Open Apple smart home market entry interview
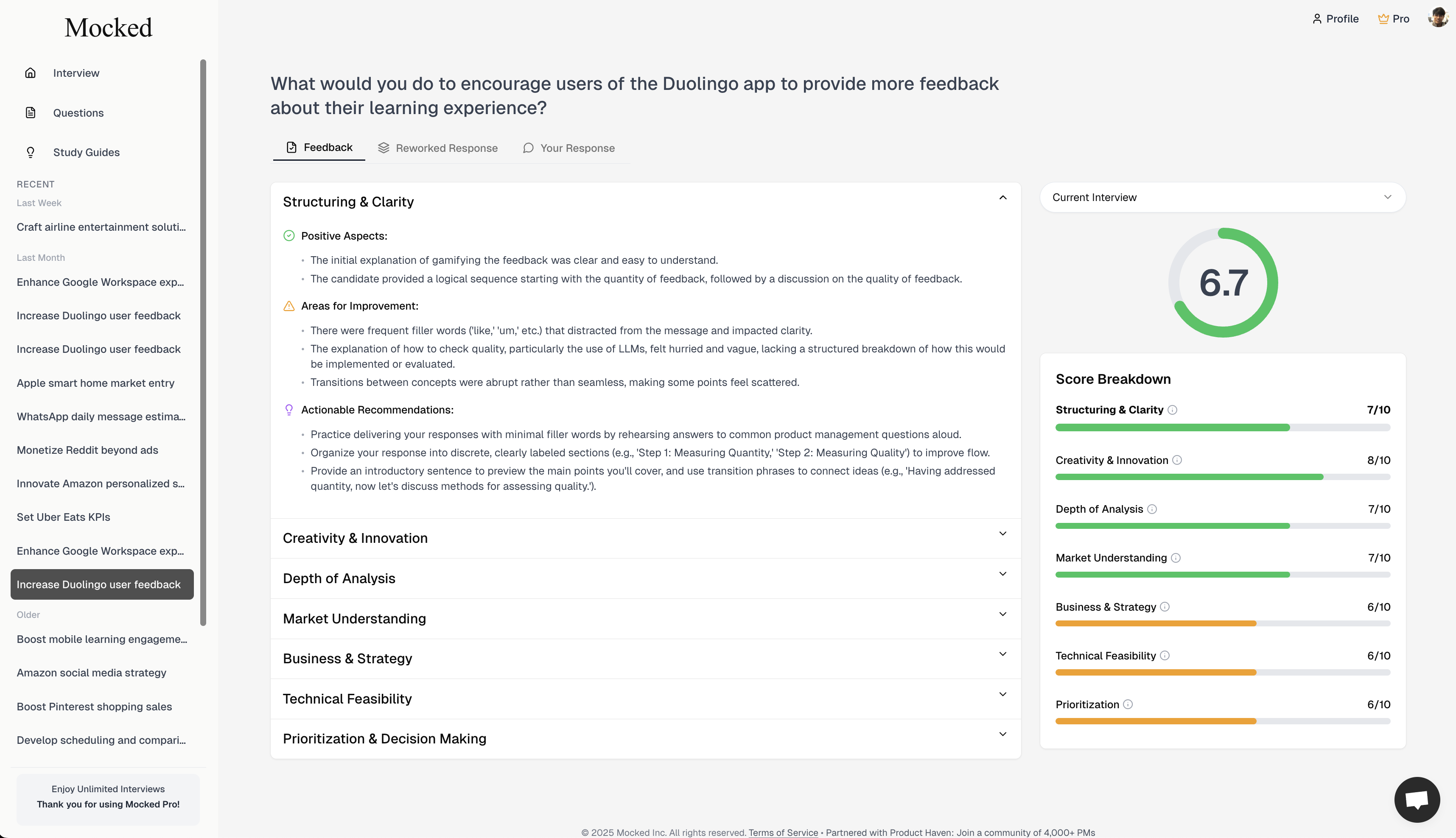This screenshot has width=1456, height=838. coord(95,383)
